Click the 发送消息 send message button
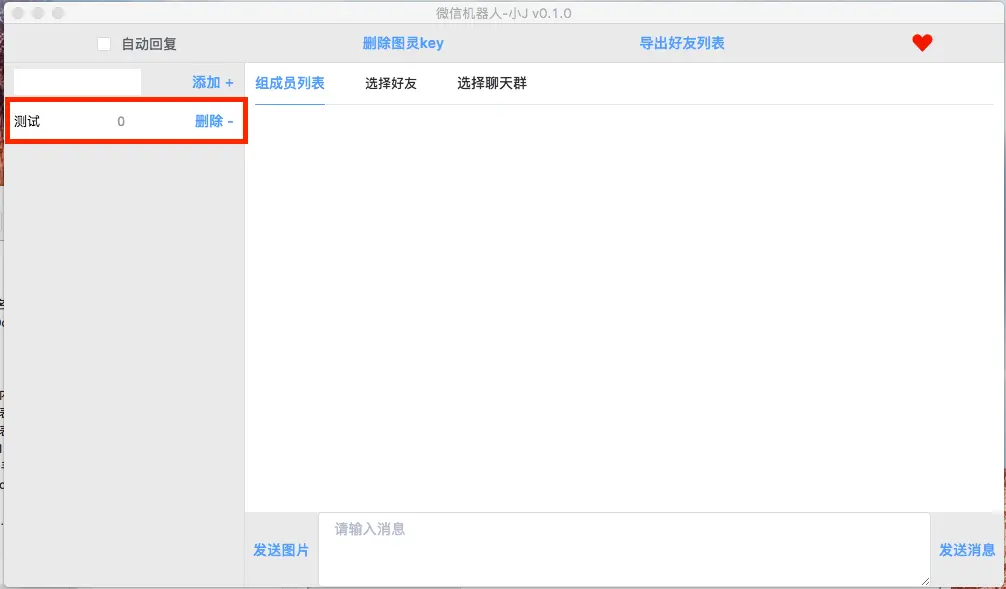 (966, 549)
